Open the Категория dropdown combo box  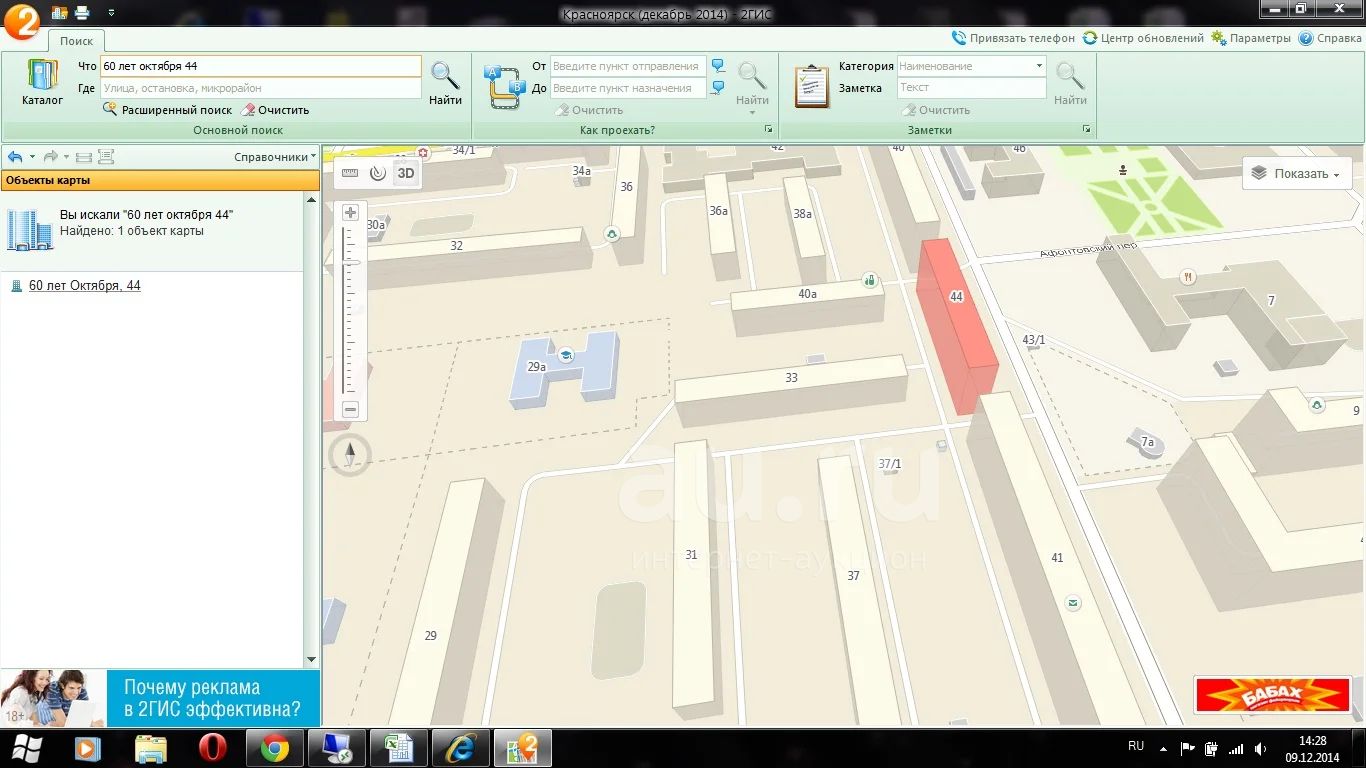(971, 66)
